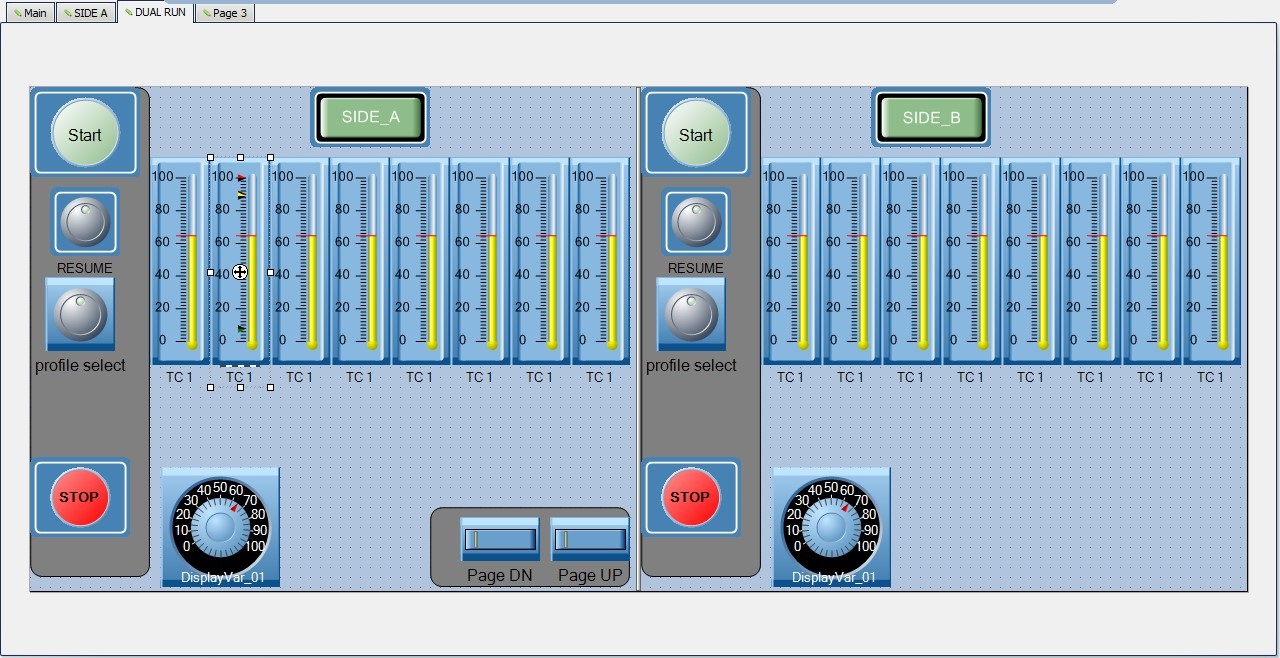Toggle the SIDE_A indicator button
The height and width of the screenshot is (658, 1280).
(x=370, y=117)
